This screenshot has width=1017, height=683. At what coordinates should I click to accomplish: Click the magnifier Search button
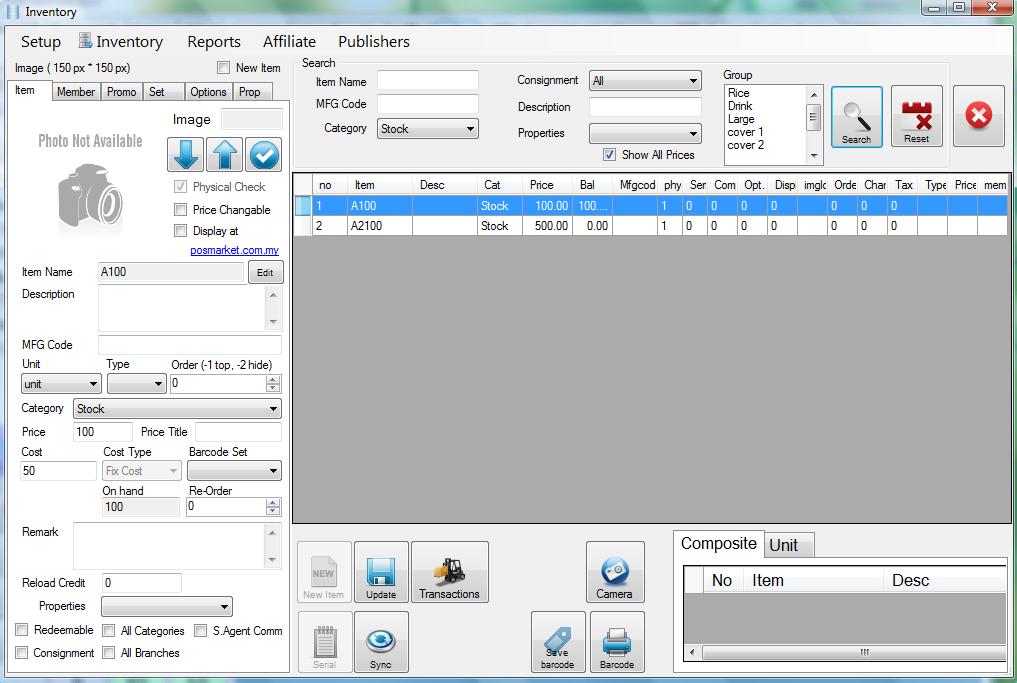(856, 118)
